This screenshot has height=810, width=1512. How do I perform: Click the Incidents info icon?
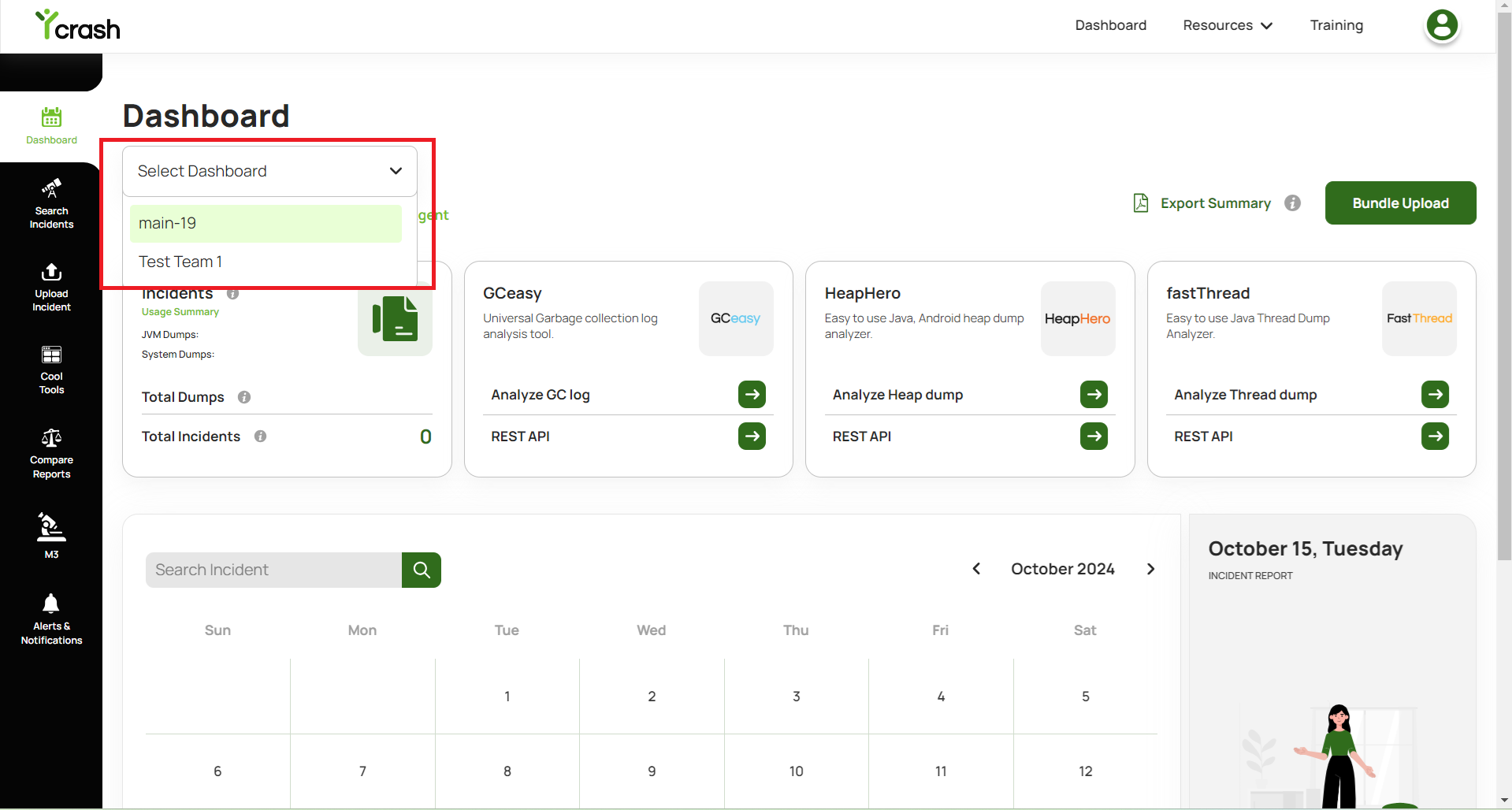232,294
